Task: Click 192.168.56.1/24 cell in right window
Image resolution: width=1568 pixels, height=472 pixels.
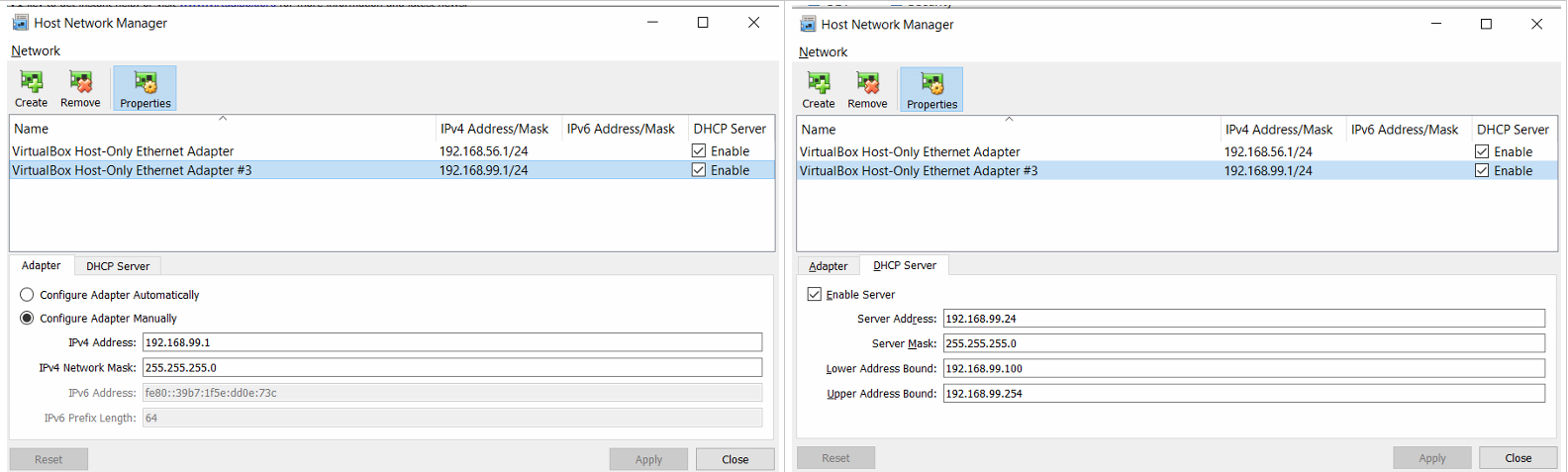Action: 1268,152
